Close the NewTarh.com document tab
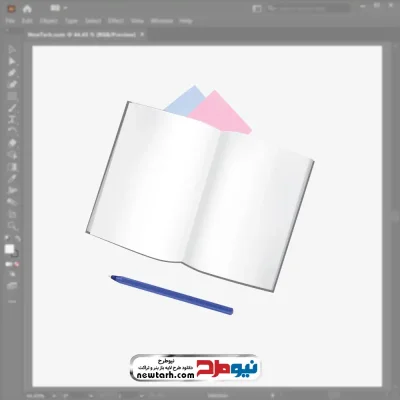Screen dimensions: 400x400 (x=142, y=34)
